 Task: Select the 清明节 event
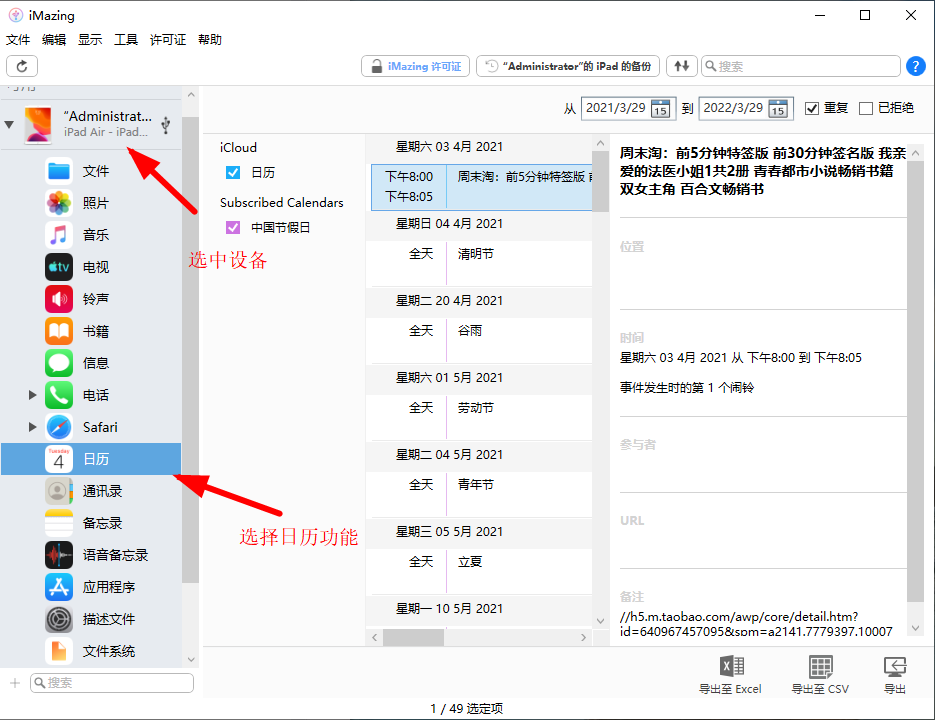point(482,263)
